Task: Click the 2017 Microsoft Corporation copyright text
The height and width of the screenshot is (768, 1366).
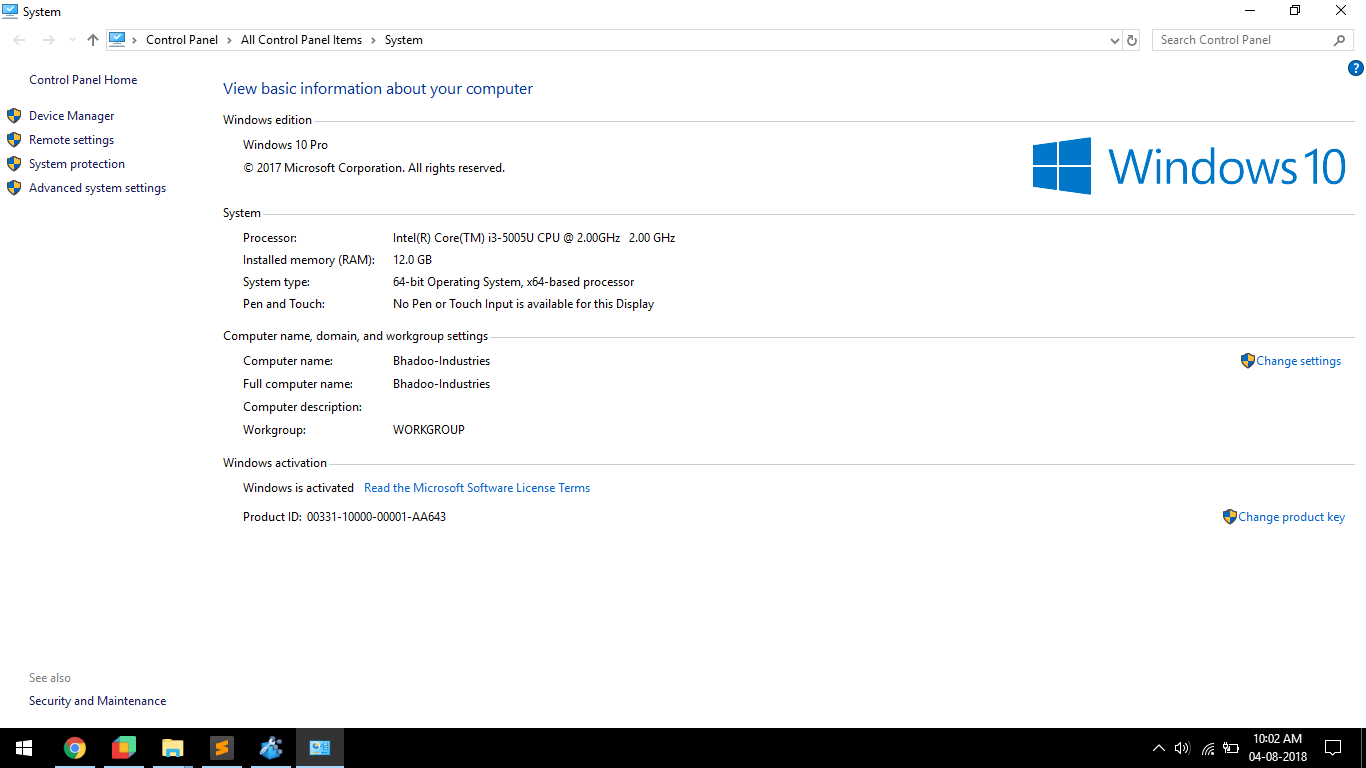Action: point(374,168)
